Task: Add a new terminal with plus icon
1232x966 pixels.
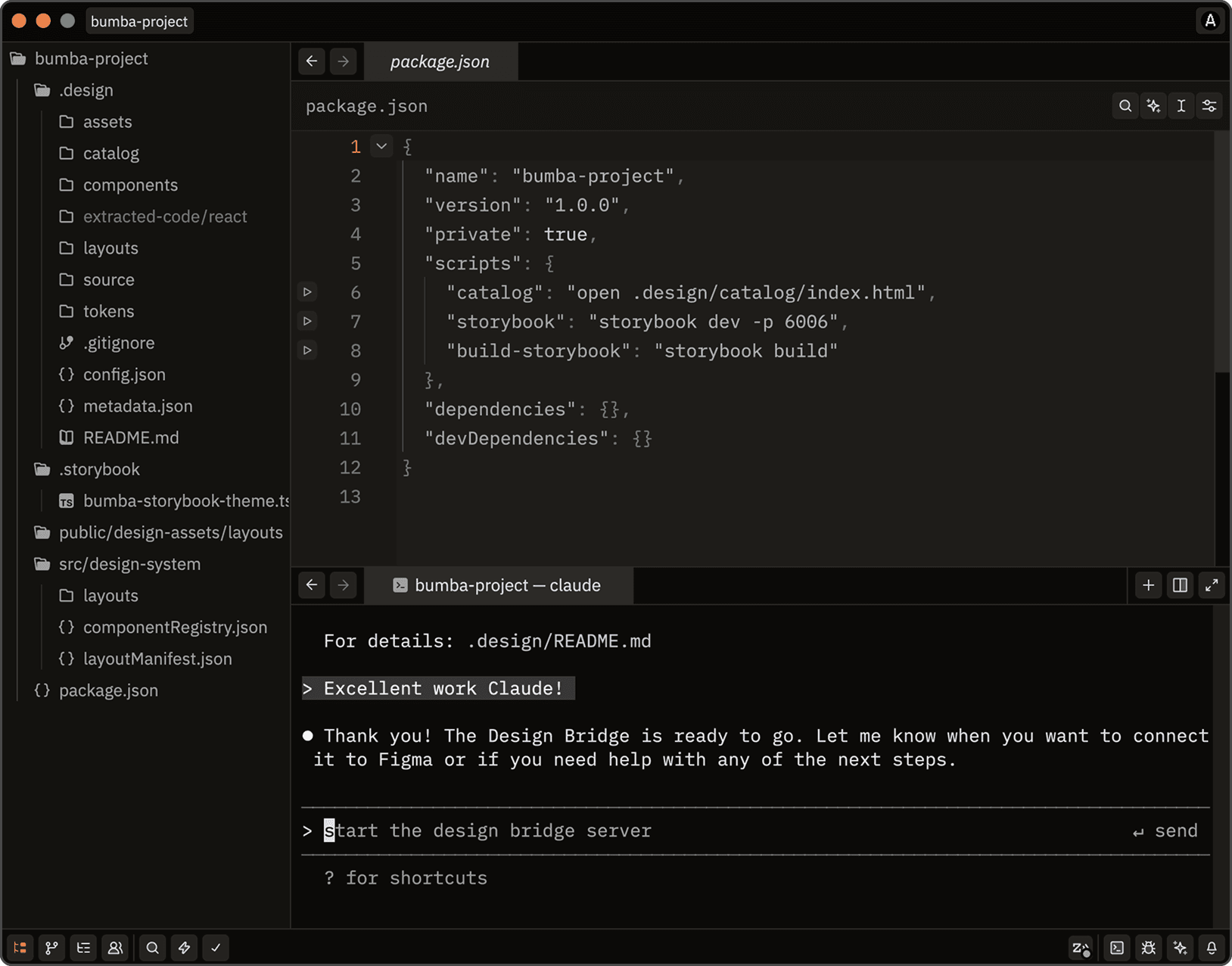Action: (1149, 585)
